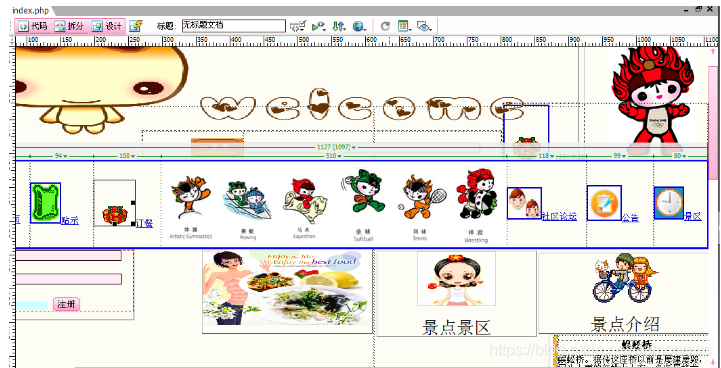Open the 99 column width dropdown
Screen dimensions: 721x368
[619, 156]
